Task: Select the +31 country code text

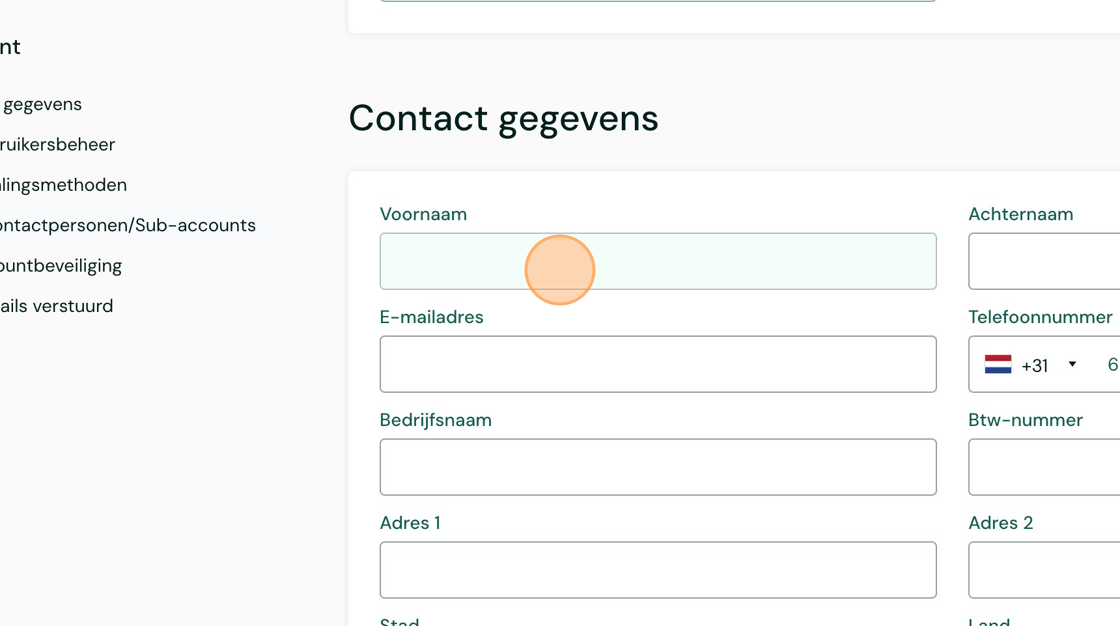Action: (x=1035, y=366)
